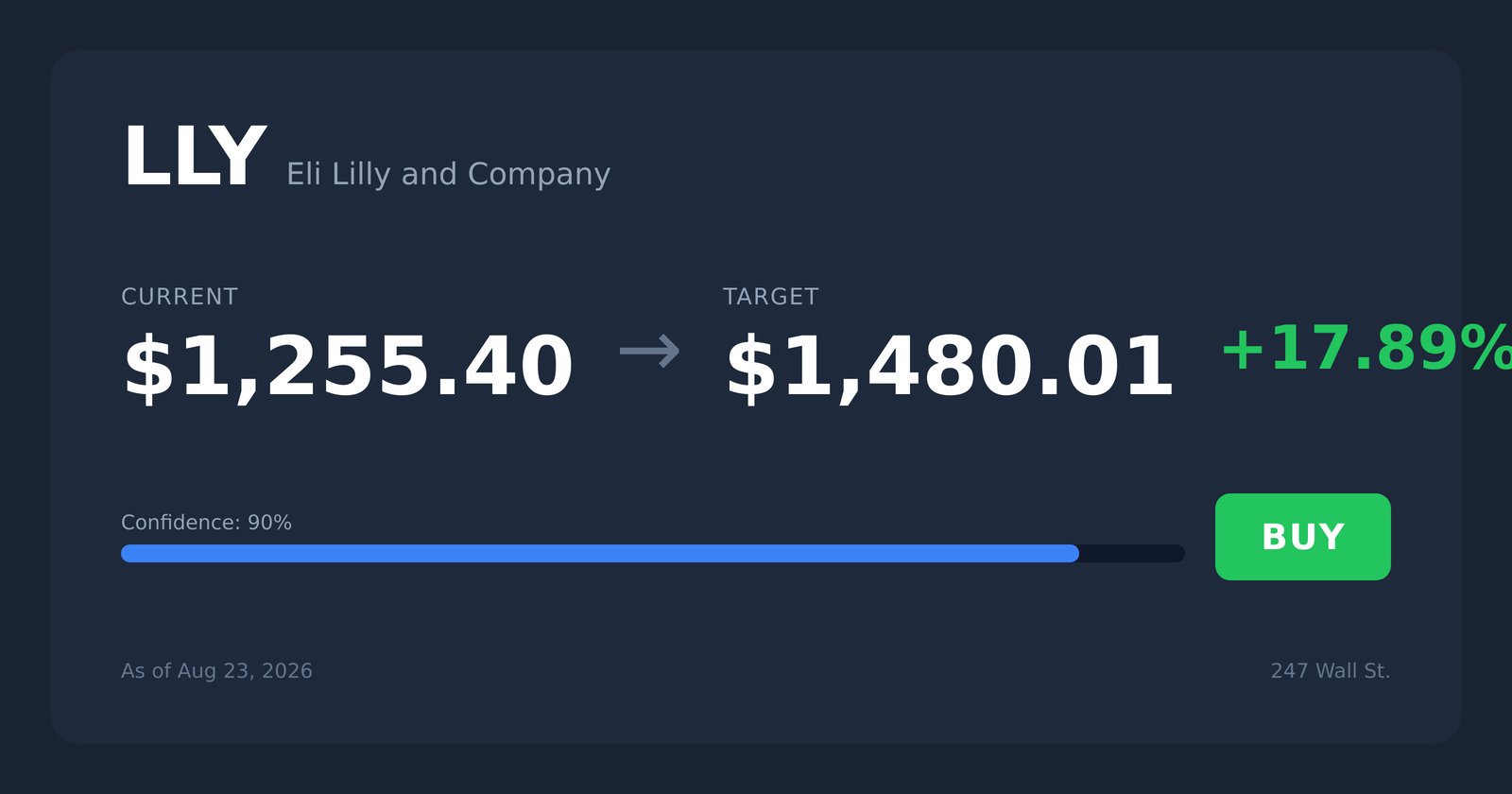Open the Eli Lilly and Company name
The width and height of the screenshot is (1512, 794).
tap(448, 174)
